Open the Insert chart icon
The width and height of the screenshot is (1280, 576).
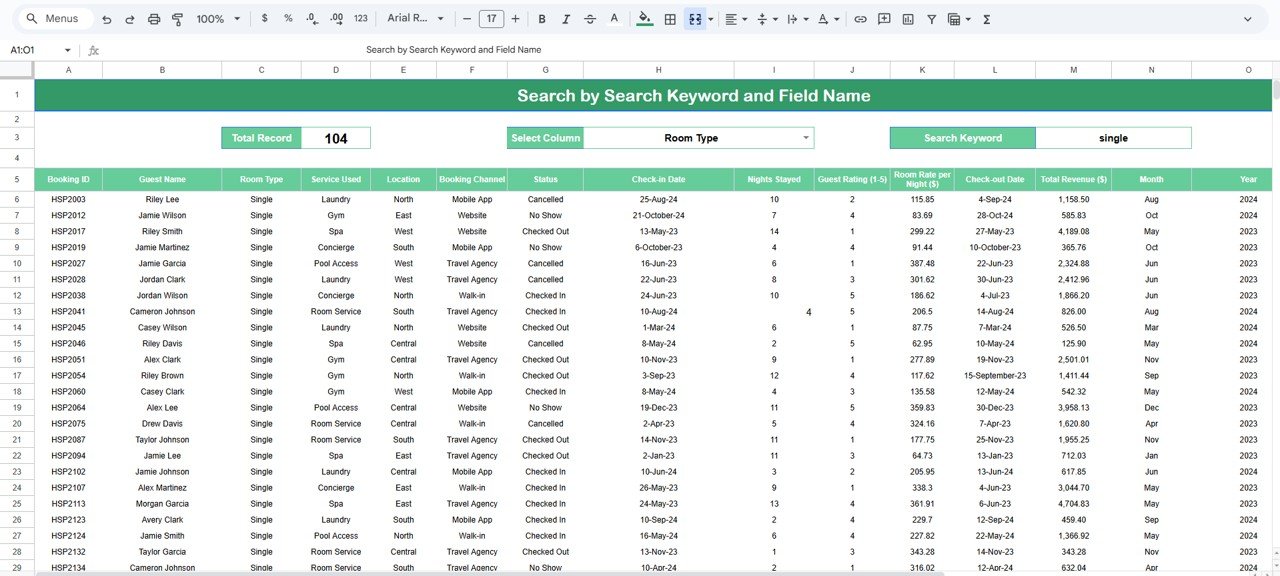point(908,19)
